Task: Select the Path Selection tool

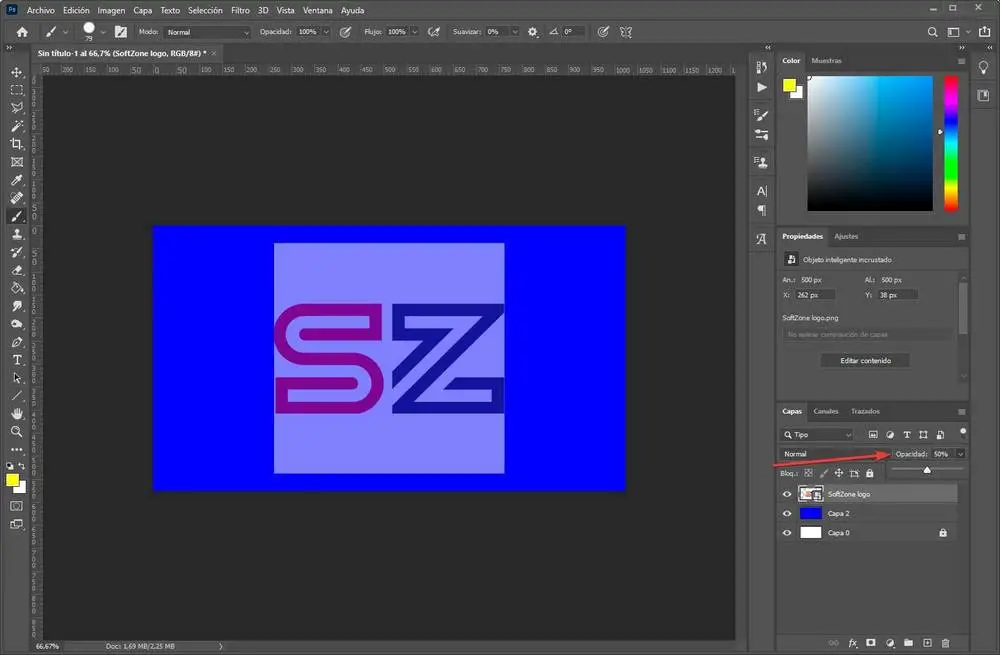Action: pos(17,378)
